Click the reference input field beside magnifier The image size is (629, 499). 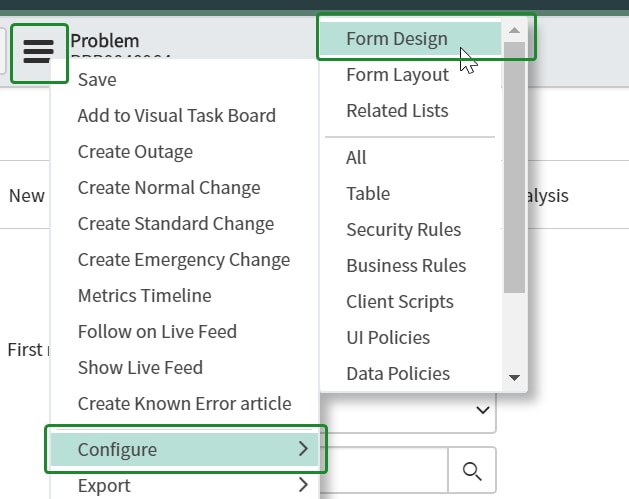pos(384,470)
